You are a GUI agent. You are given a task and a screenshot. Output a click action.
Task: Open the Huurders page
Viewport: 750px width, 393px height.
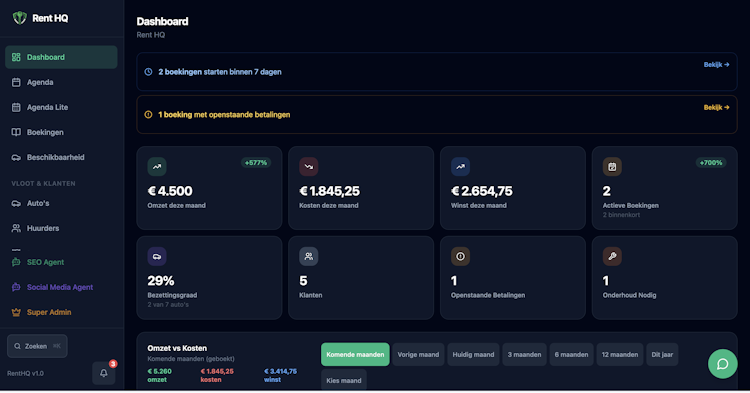pyautogui.click(x=61, y=228)
